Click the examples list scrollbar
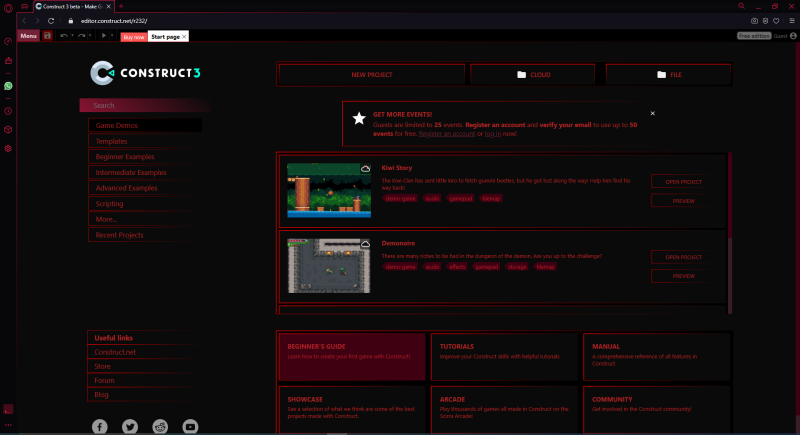The width and height of the screenshot is (800, 435). (730, 233)
